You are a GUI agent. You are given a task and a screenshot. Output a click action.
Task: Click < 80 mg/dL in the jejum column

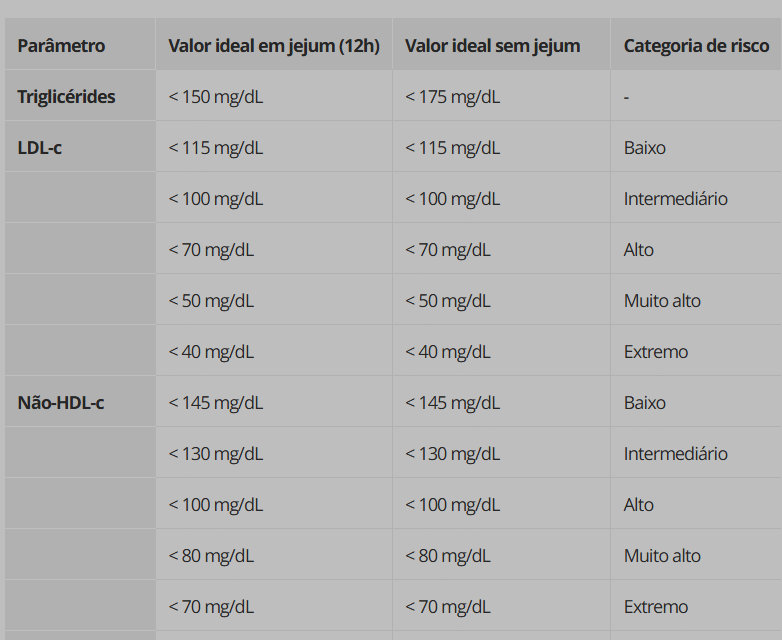pos(211,556)
